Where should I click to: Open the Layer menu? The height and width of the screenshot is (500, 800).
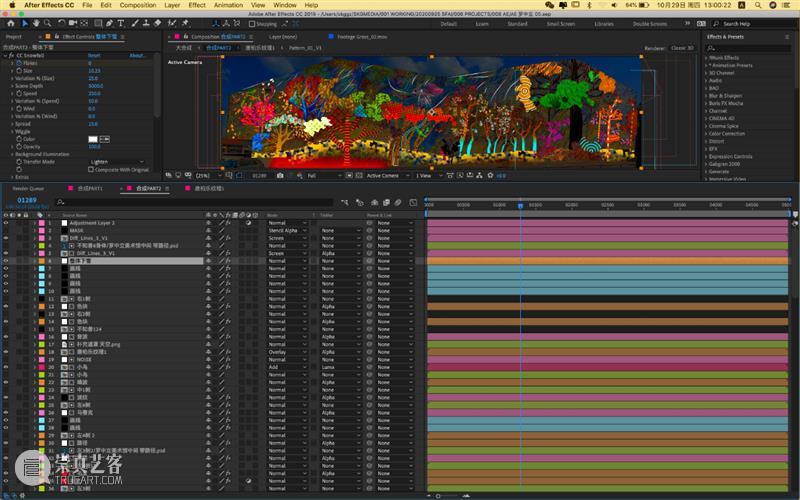(x=172, y=5)
